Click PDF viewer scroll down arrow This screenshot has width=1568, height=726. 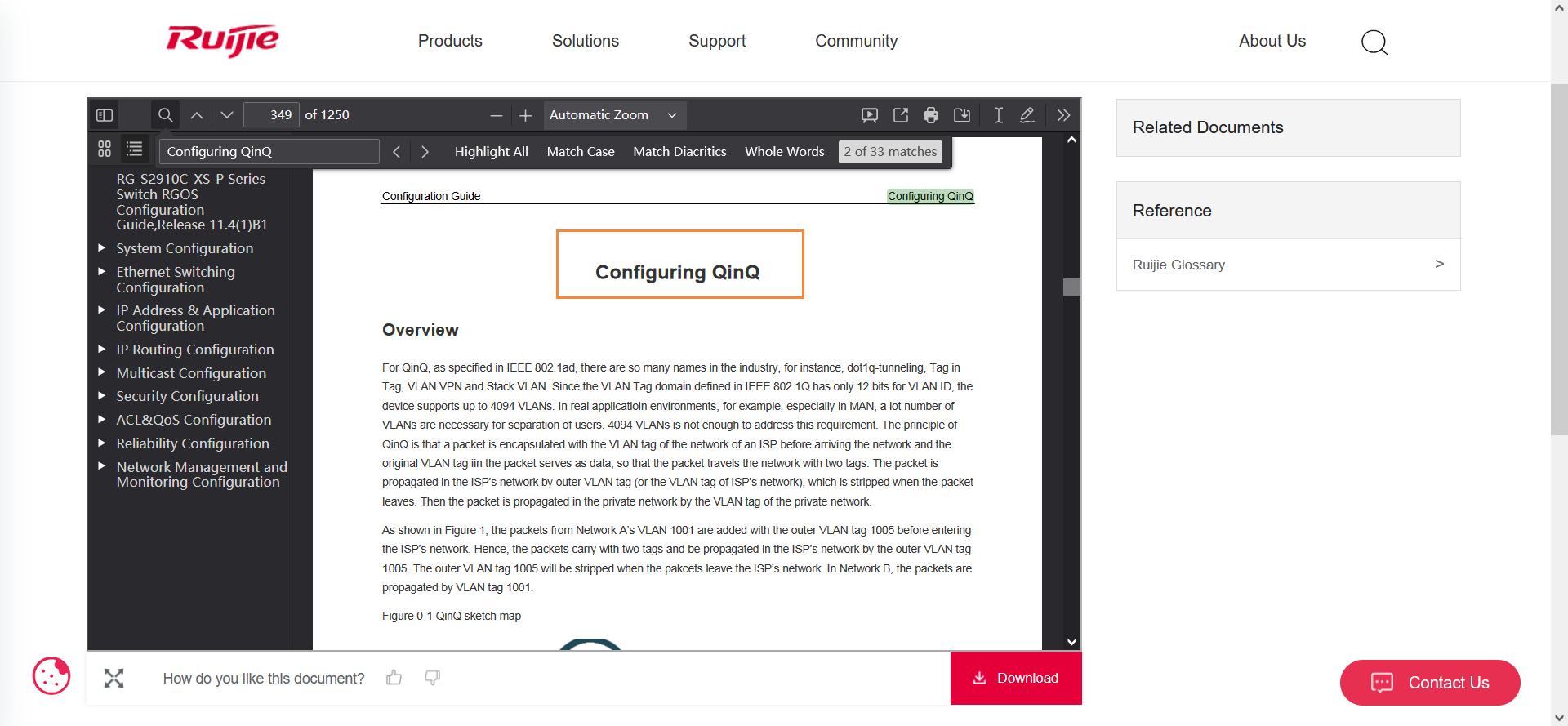click(x=1071, y=642)
